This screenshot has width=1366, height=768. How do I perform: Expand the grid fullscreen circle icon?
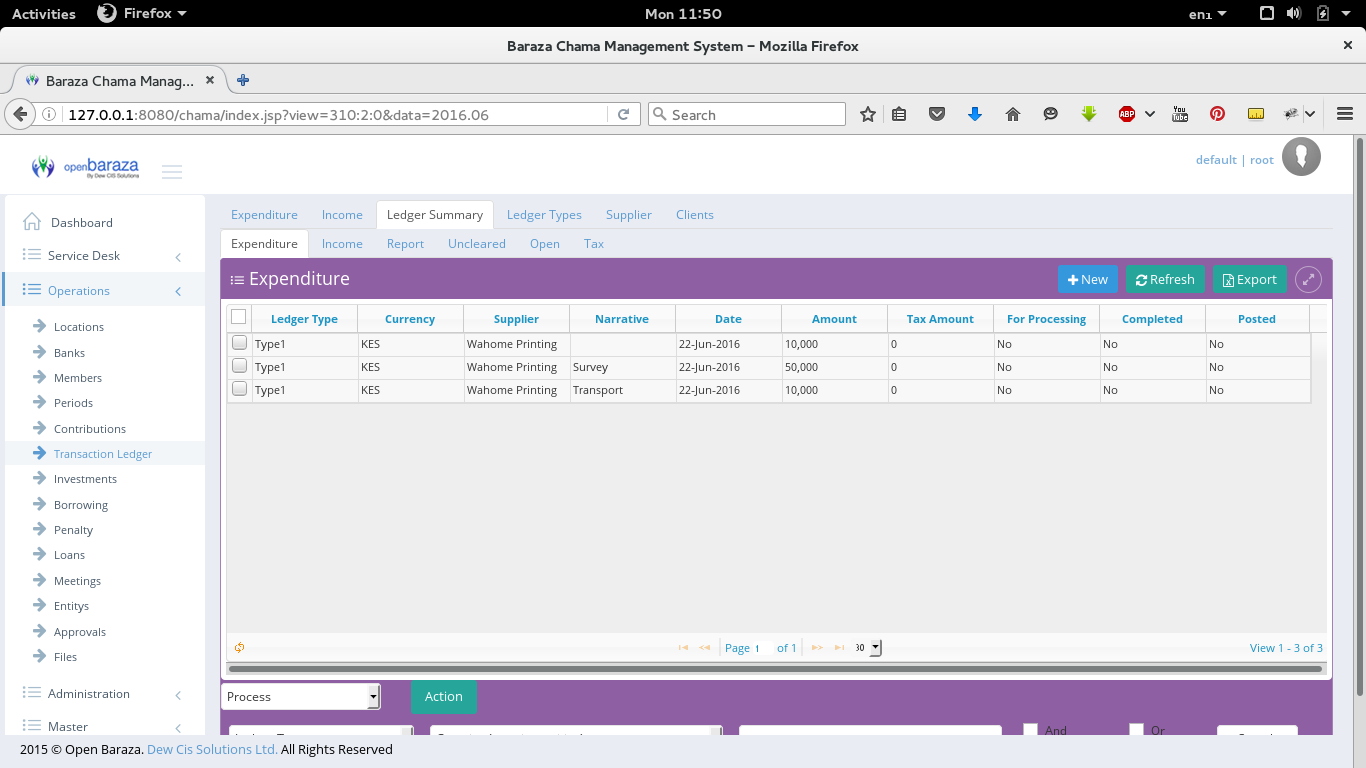1308,280
